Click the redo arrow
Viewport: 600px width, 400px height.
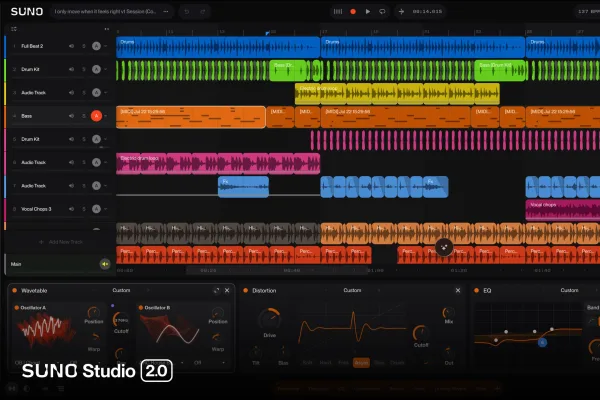pos(203,11)
